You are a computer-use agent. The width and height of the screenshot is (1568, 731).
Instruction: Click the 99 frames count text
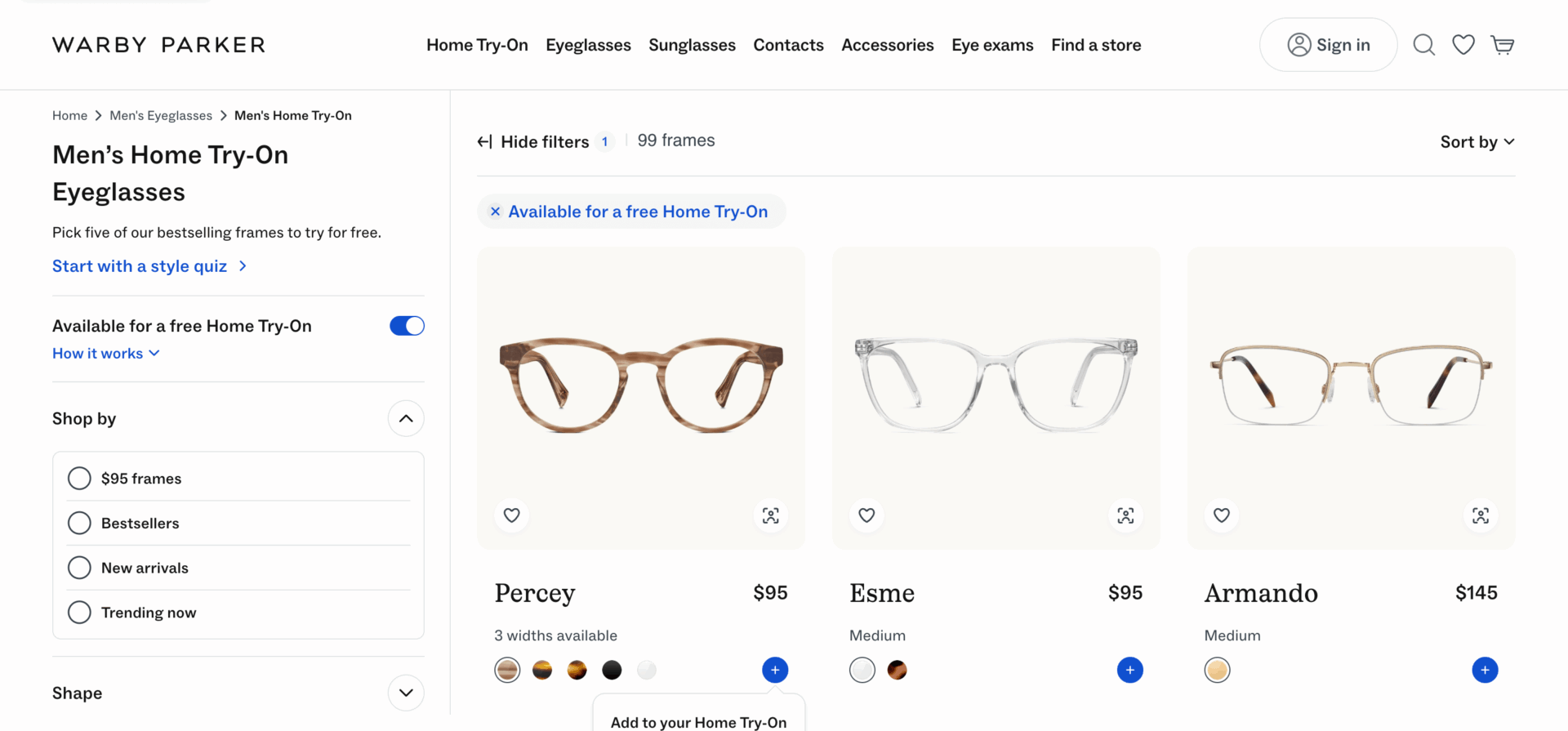coord(676,140)
